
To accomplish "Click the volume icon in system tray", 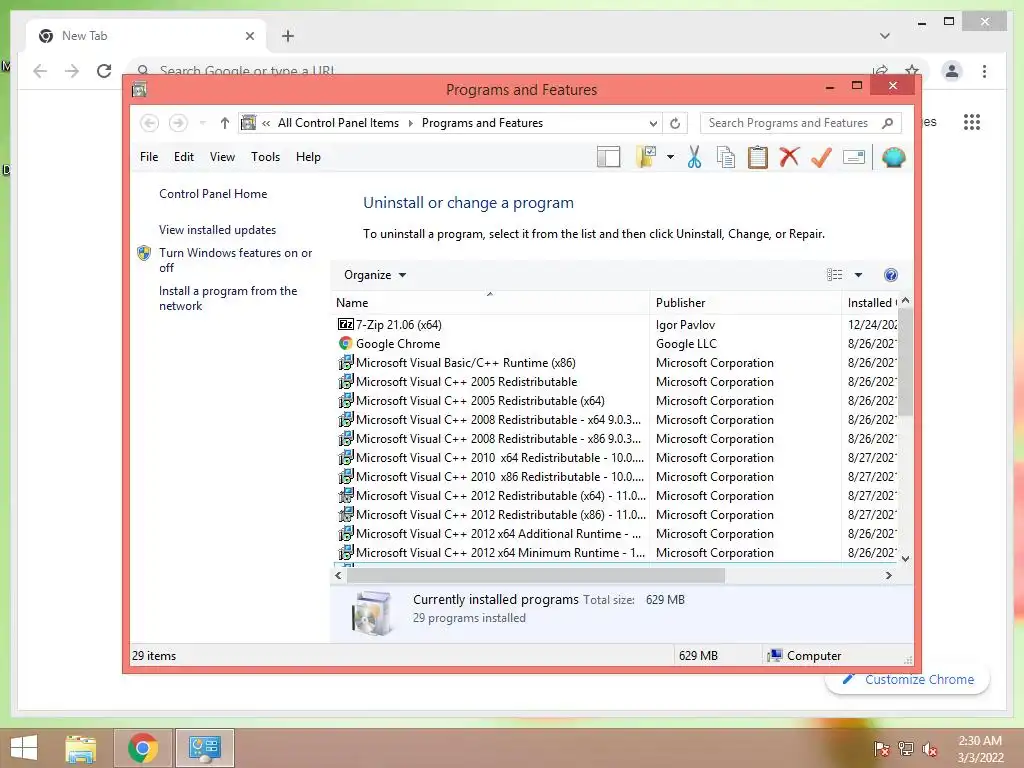I will 931,749.
